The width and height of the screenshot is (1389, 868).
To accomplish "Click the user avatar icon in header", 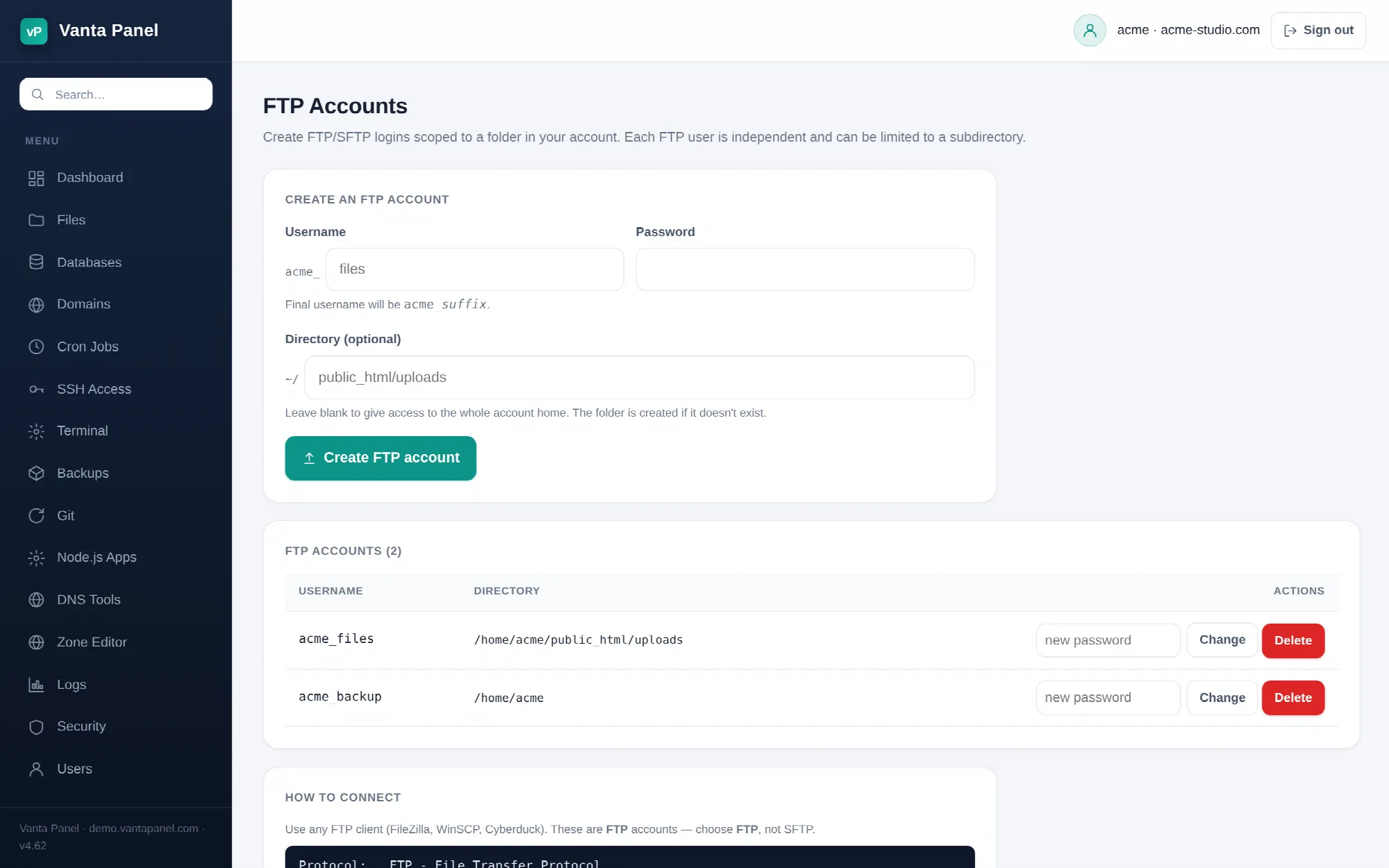I will [x=1090, y=31].
